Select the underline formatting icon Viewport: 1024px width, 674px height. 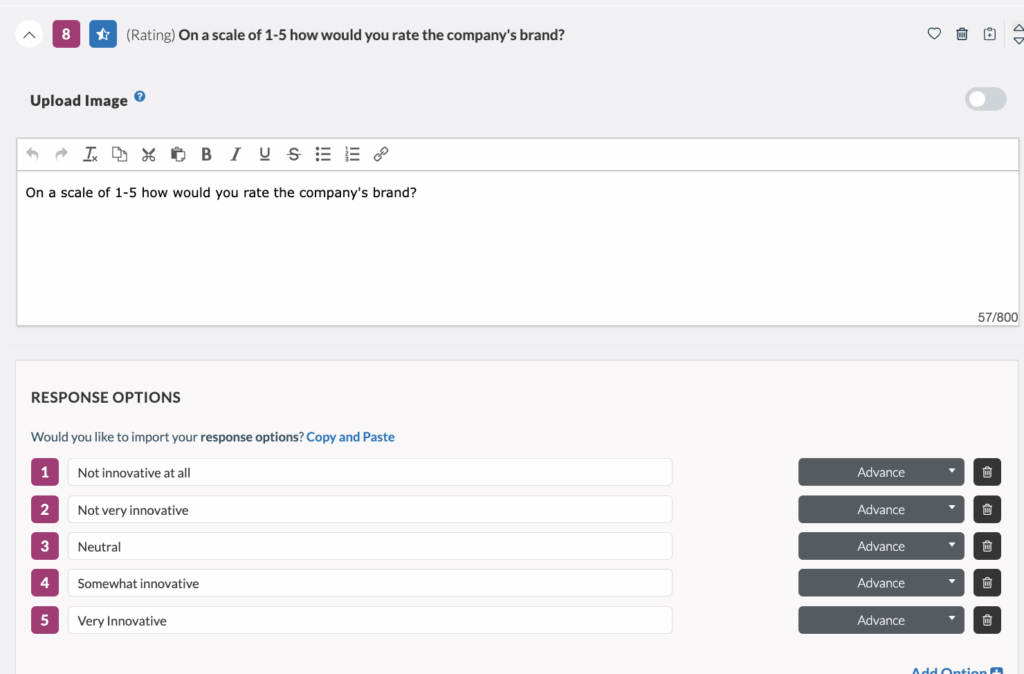click(264, 153)
